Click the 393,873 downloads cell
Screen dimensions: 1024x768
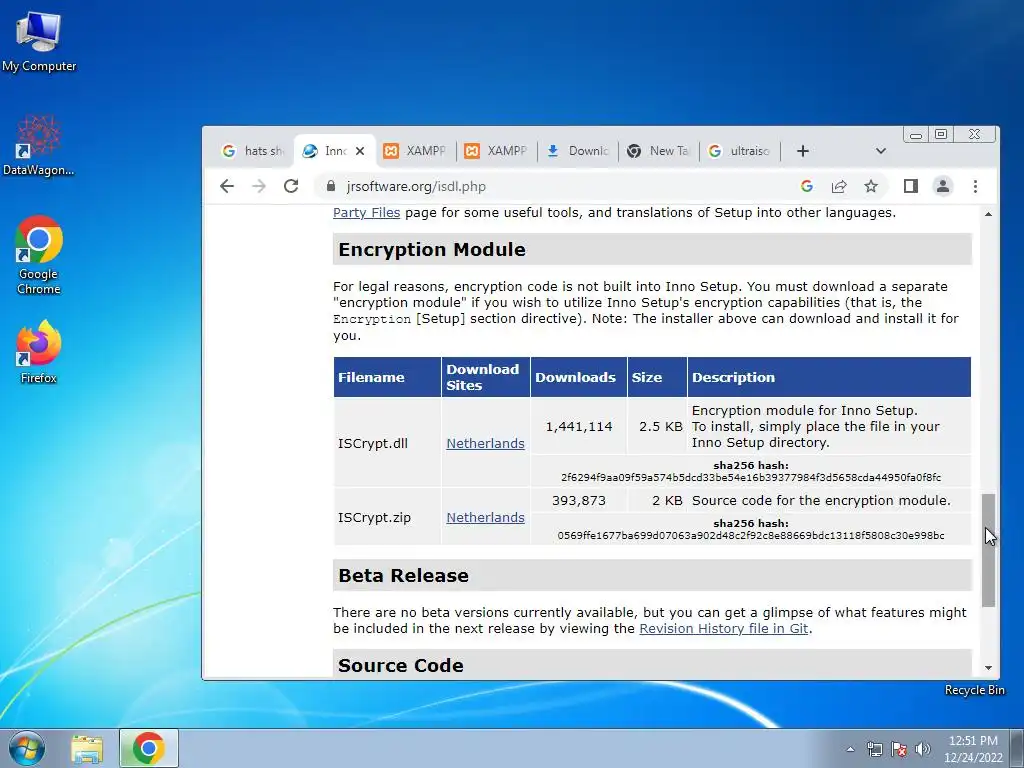[x=579, y=501]
